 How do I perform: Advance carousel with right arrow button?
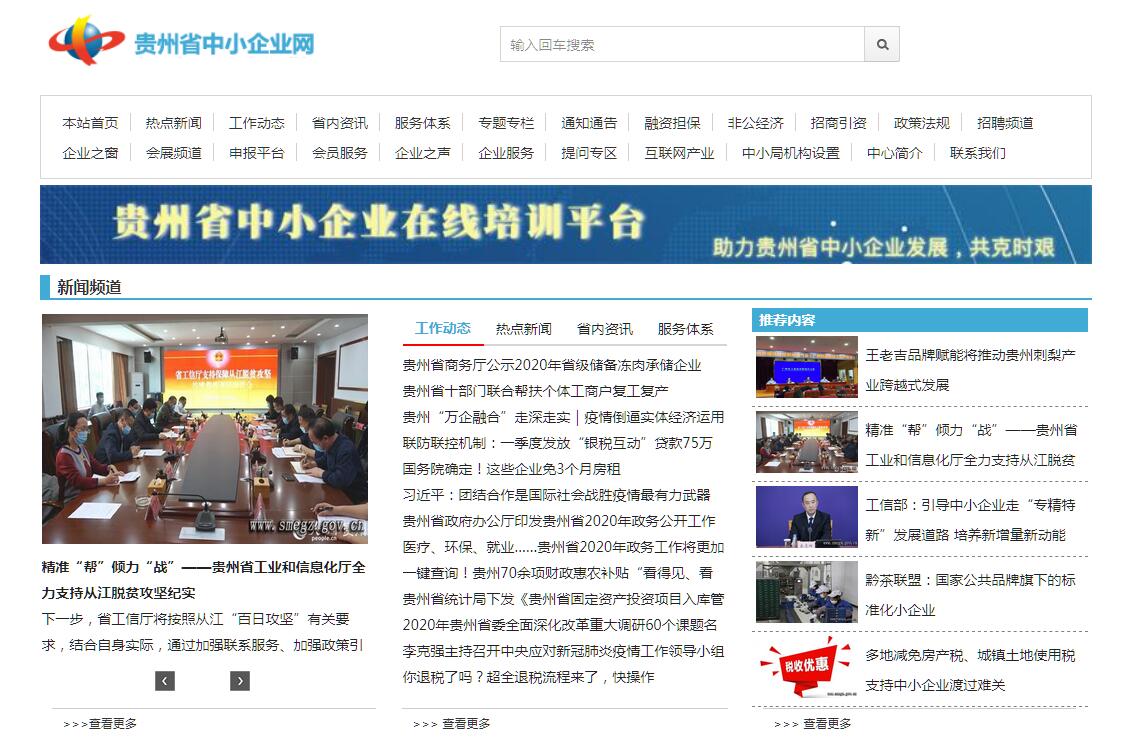[x=240, y=681]
